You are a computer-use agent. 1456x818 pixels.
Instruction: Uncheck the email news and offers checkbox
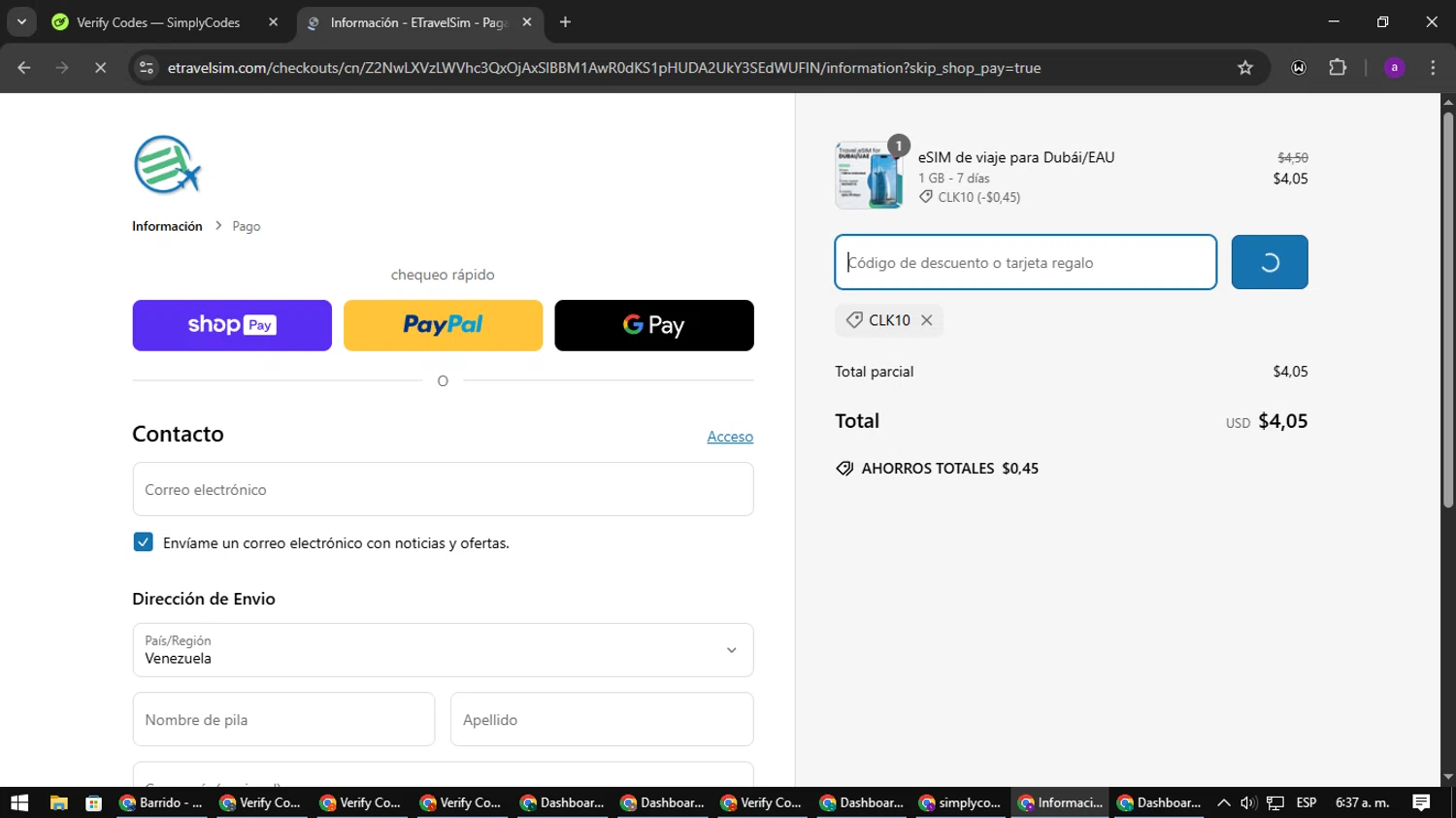pos(143,542)
